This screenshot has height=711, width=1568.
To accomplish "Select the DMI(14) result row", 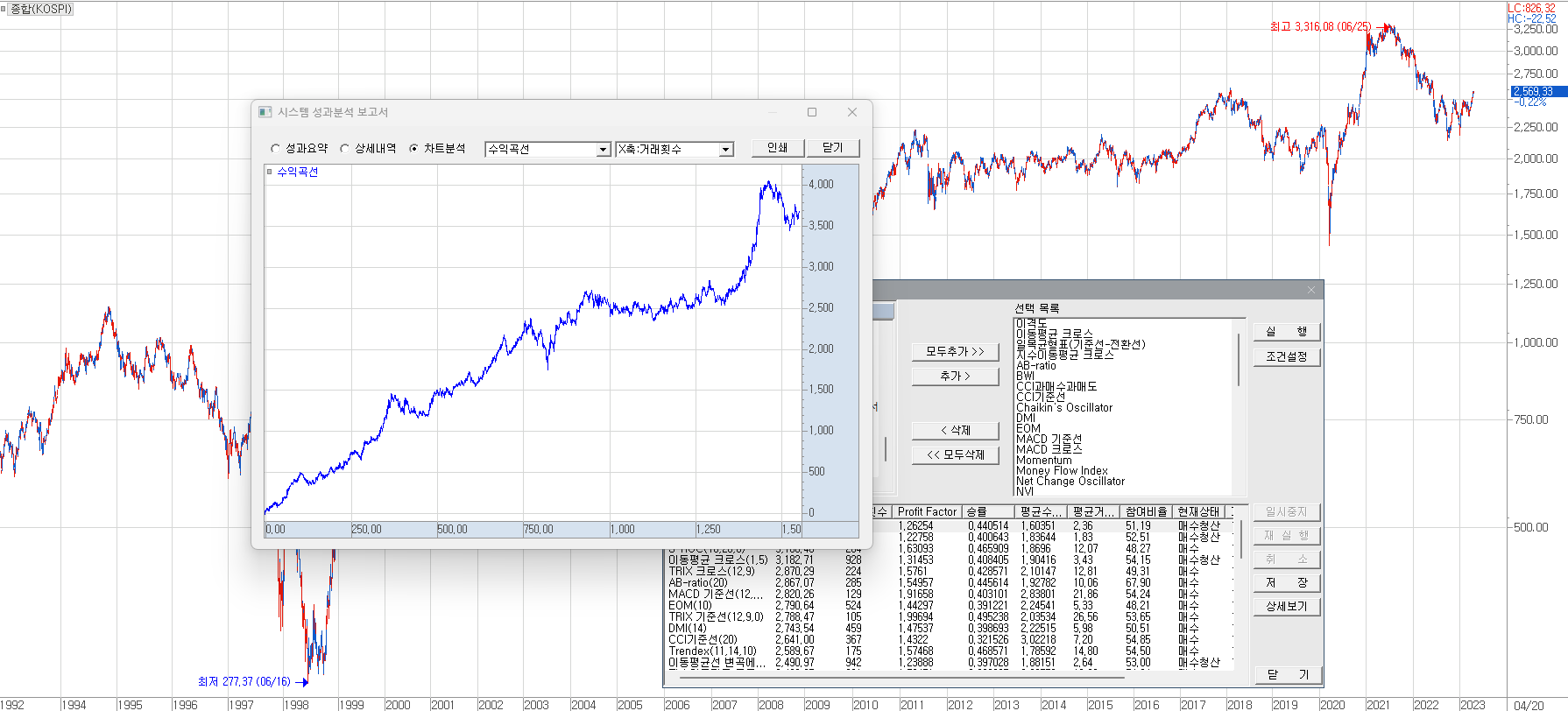I will coord(950,628).
